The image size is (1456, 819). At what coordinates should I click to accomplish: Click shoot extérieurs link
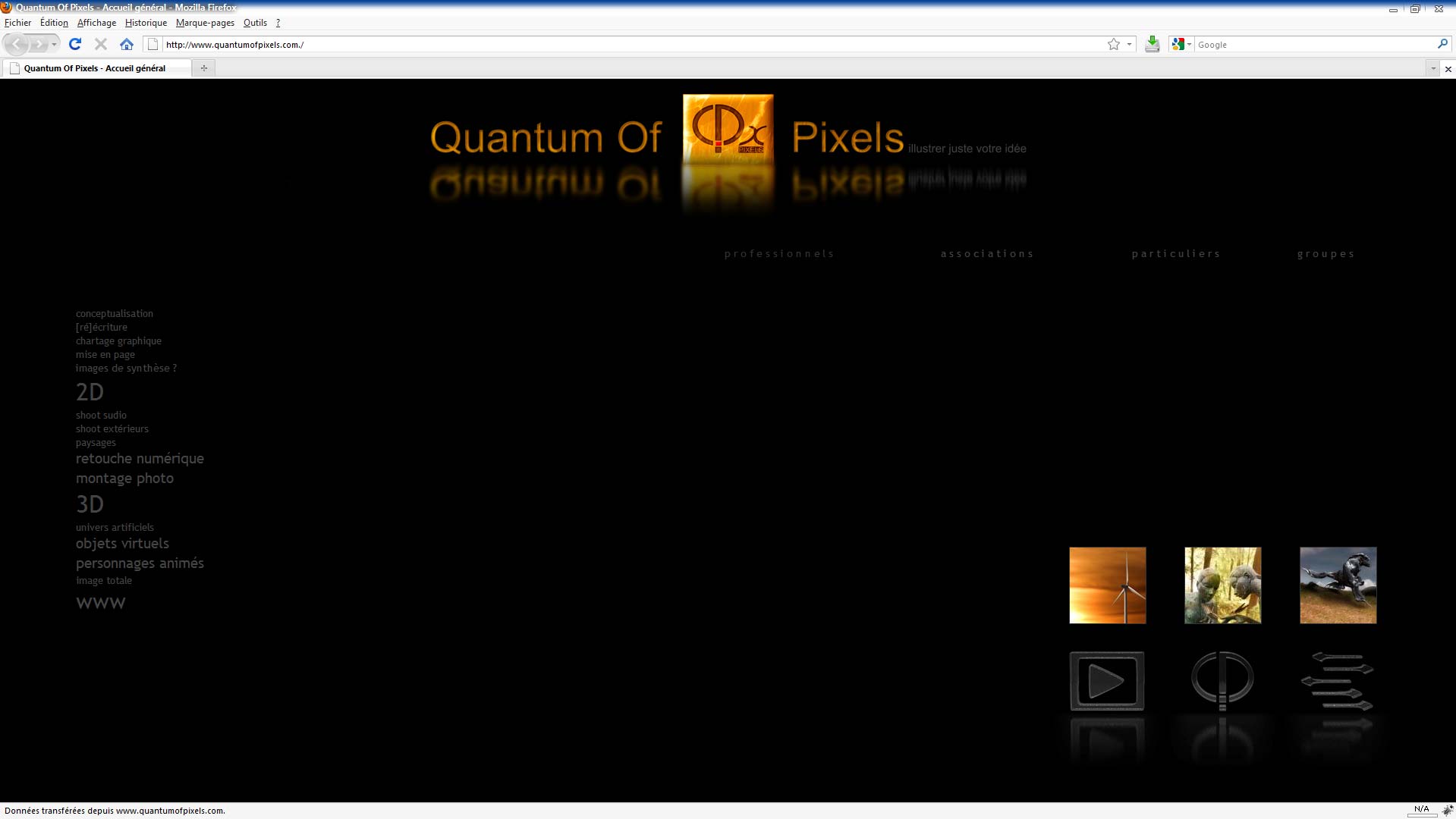[x=112, y=428]
